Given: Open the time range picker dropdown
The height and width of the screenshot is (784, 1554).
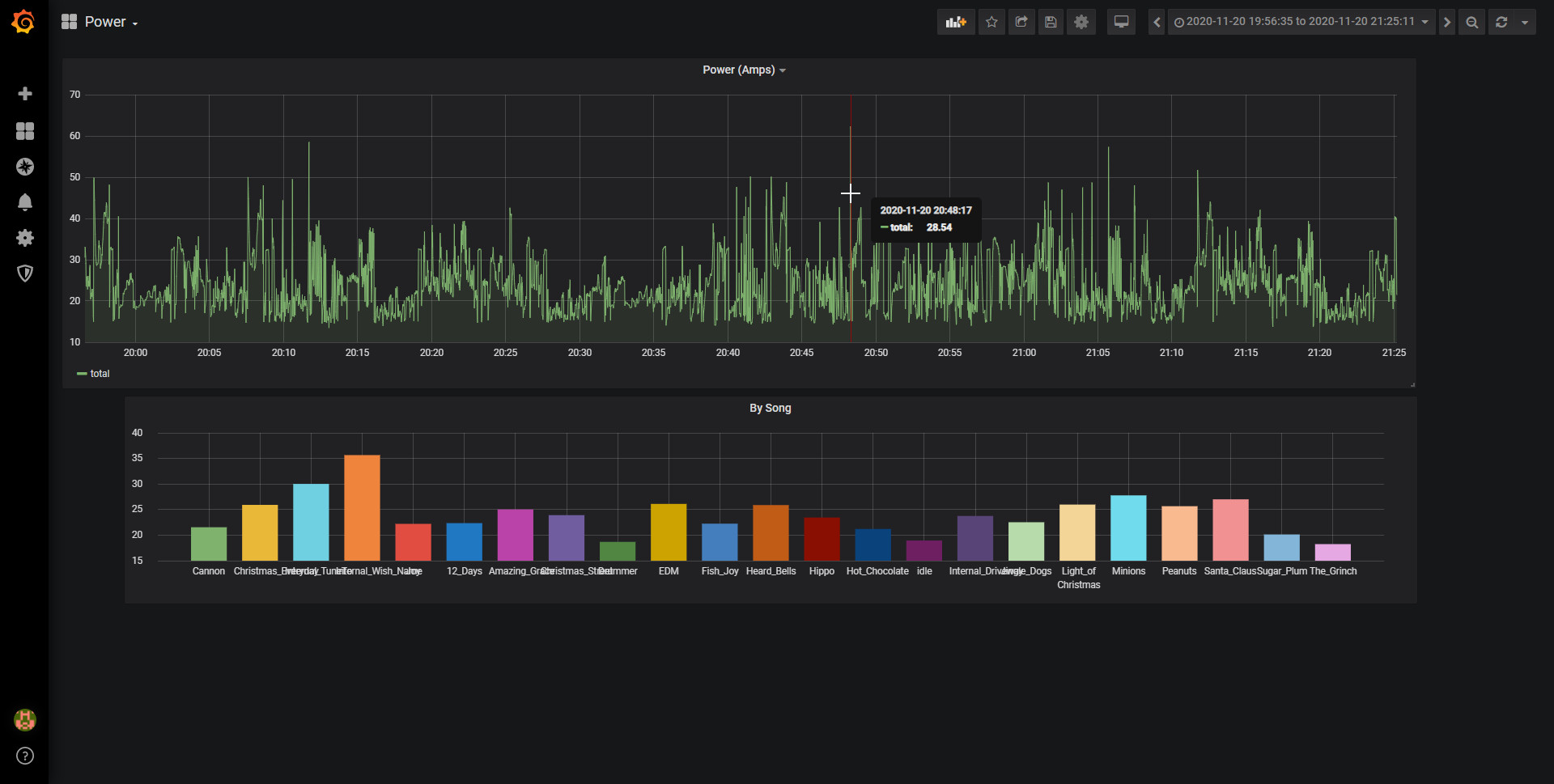Looking at the screenshot, I should pos(1301,22).
